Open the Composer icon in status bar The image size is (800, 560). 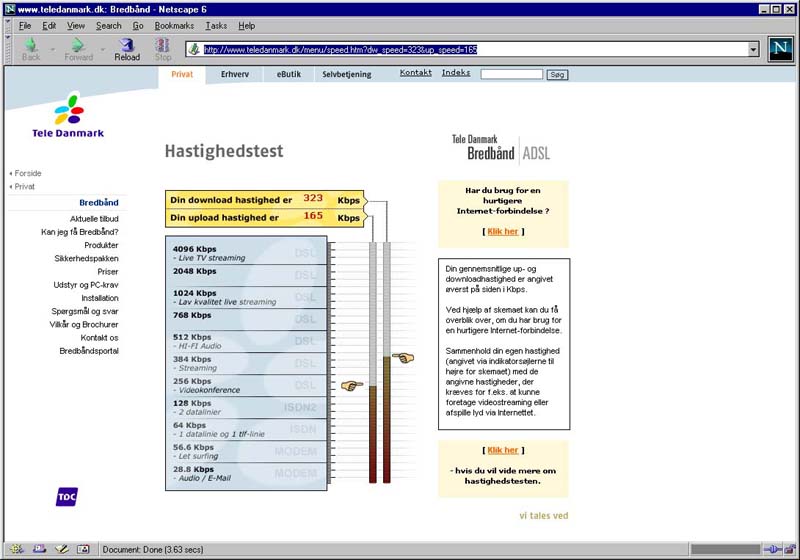click(62, 549)
